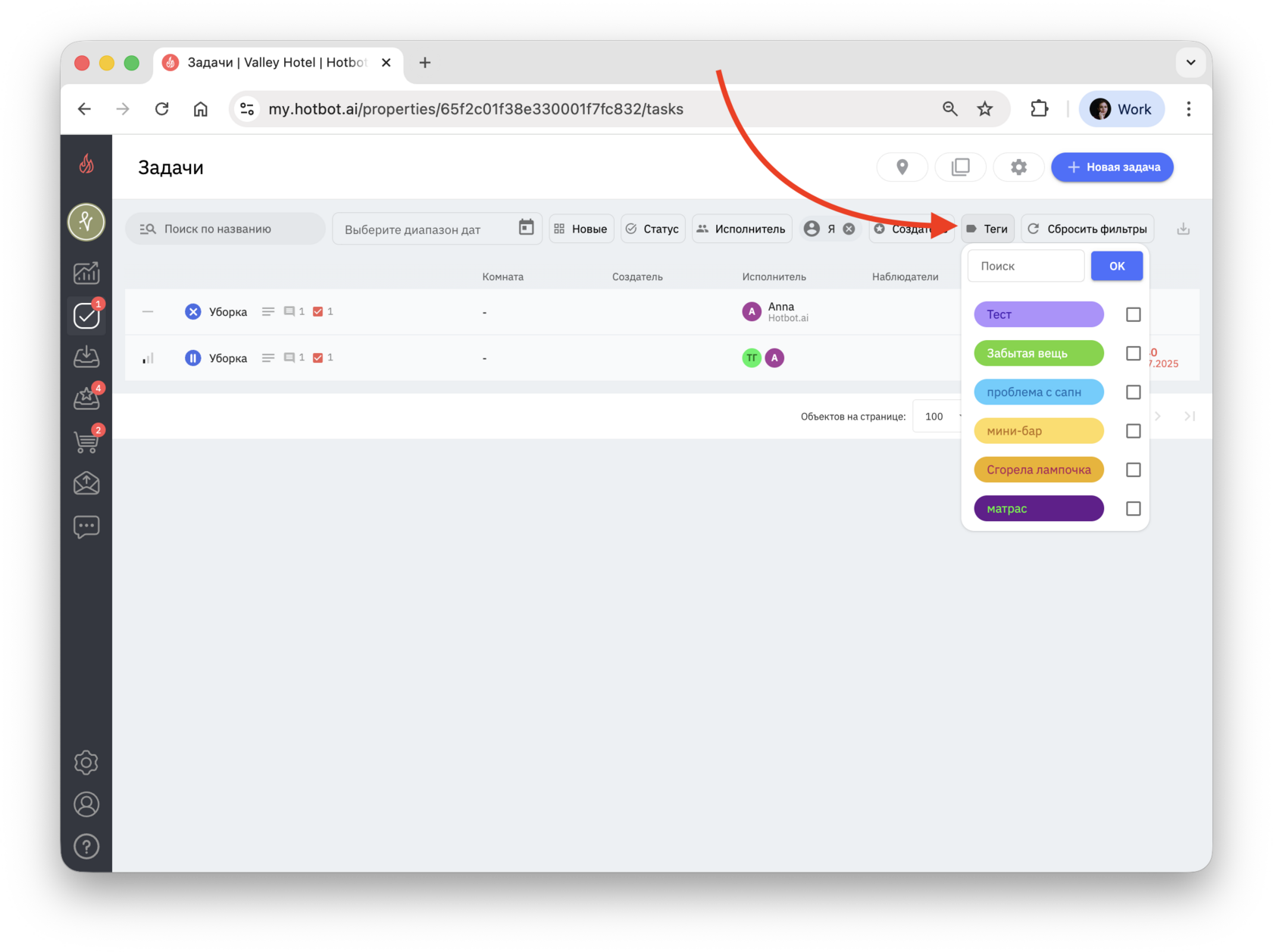Screen dimensions: 1273x952
Task: Go back in browser history
Action: [85, 109]
